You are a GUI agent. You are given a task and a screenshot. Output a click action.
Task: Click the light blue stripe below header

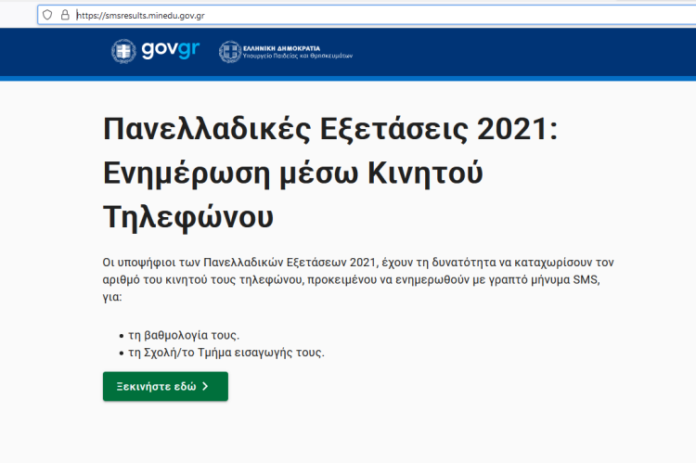coord(348,79)
